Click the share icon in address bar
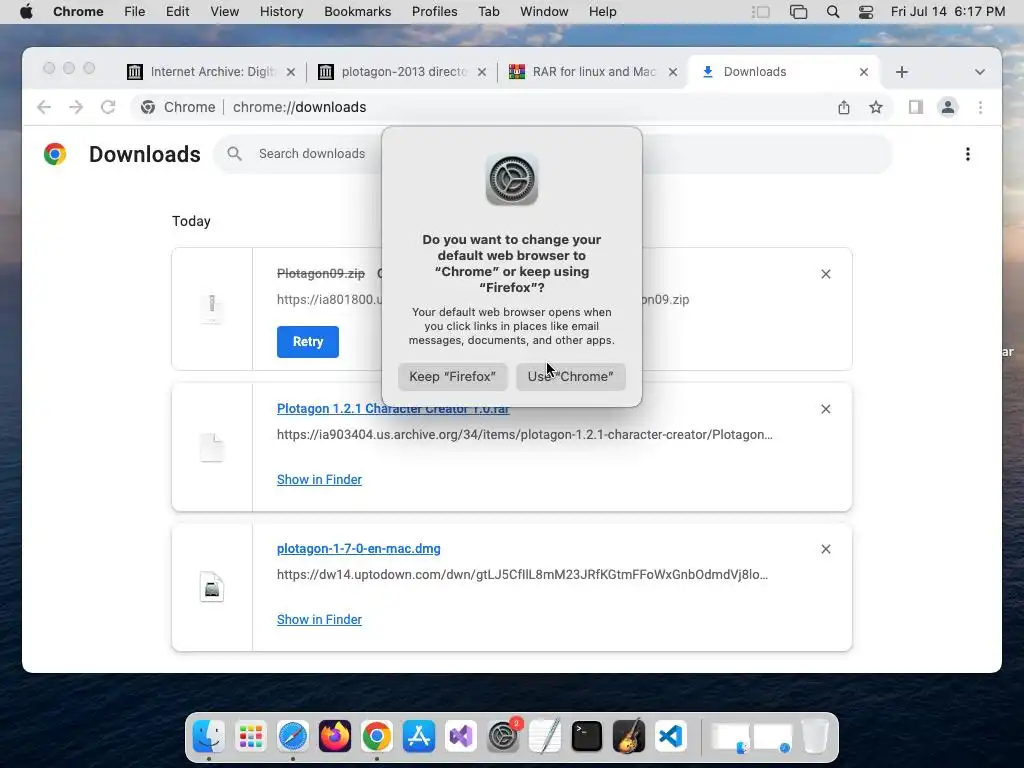This screenshot has width=1024, height=768. [844, 107]
